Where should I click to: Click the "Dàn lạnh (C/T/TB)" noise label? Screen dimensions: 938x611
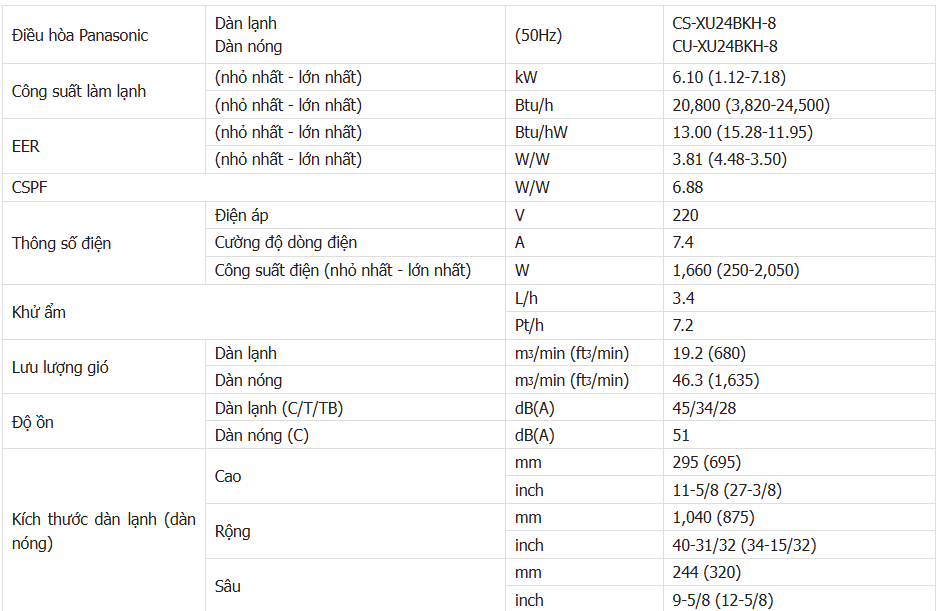coord(281,408)
